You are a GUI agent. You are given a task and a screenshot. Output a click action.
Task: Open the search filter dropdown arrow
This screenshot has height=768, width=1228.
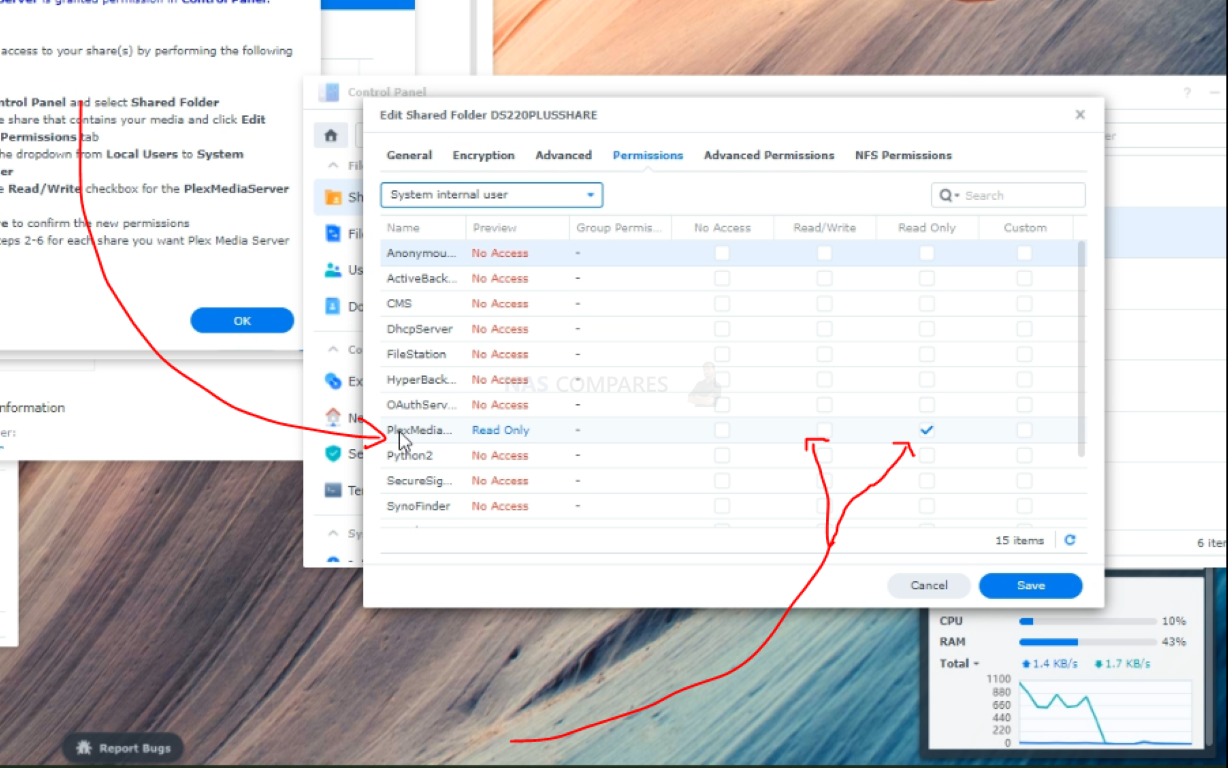point(957,196)
